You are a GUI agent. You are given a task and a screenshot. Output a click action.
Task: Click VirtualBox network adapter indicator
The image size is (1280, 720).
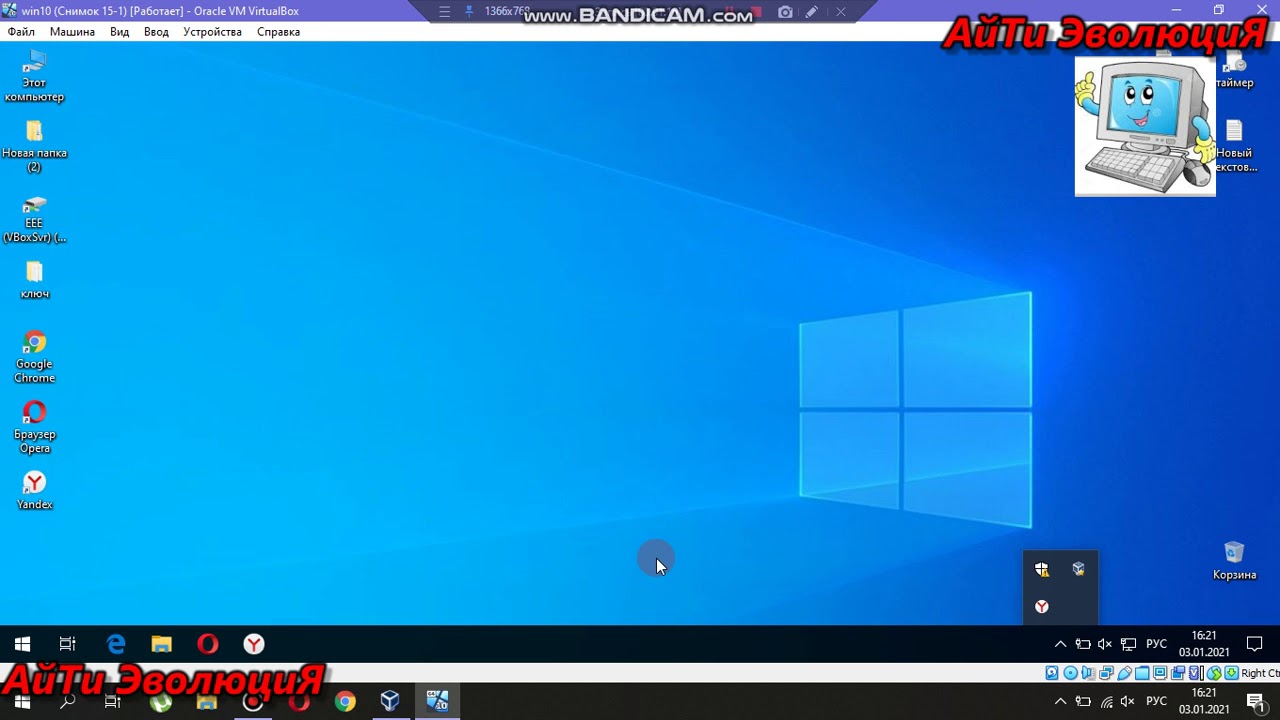pos(1106,673)
